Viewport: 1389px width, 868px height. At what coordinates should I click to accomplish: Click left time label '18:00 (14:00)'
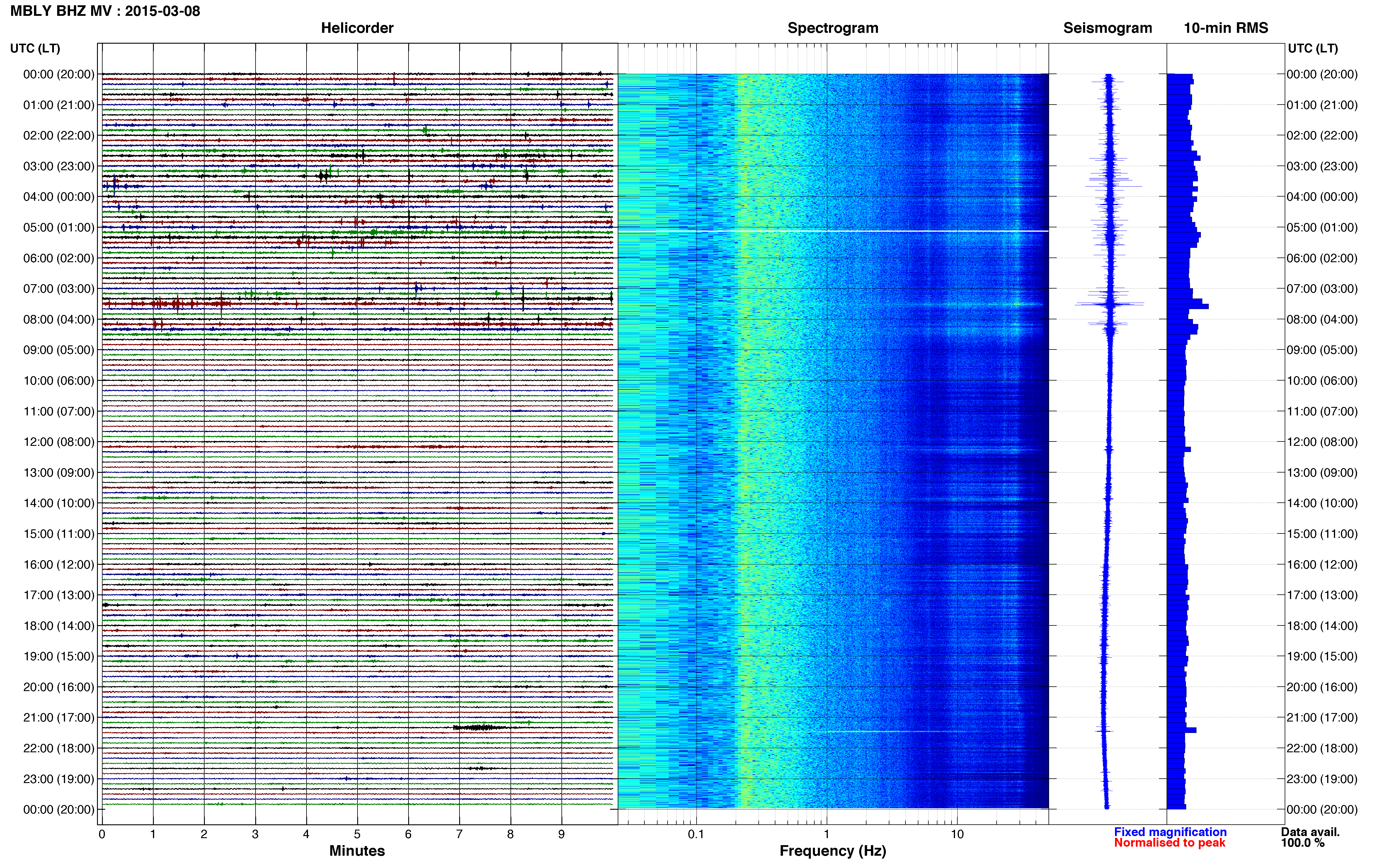pyautogui.click(x=59, y=626)
